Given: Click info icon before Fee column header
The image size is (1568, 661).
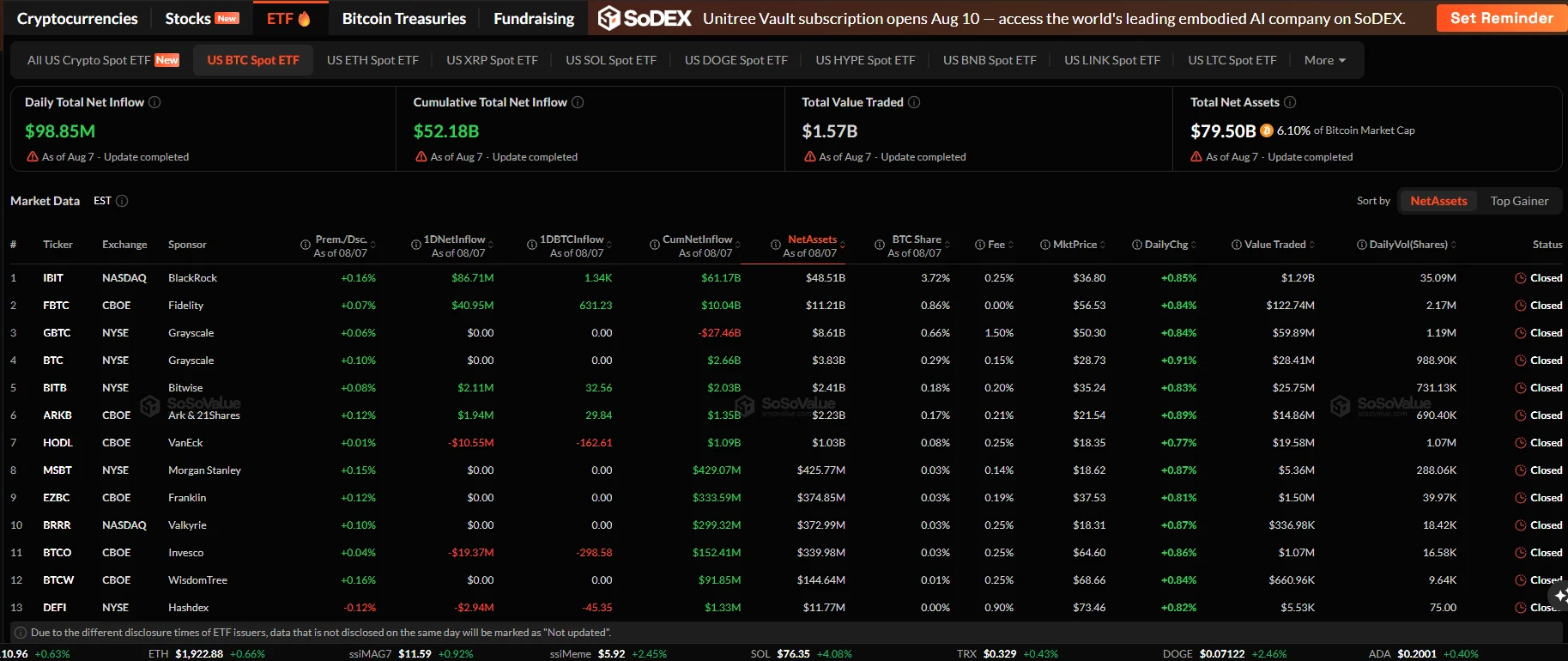Looking at the screenshot, I should click(980, 245).
